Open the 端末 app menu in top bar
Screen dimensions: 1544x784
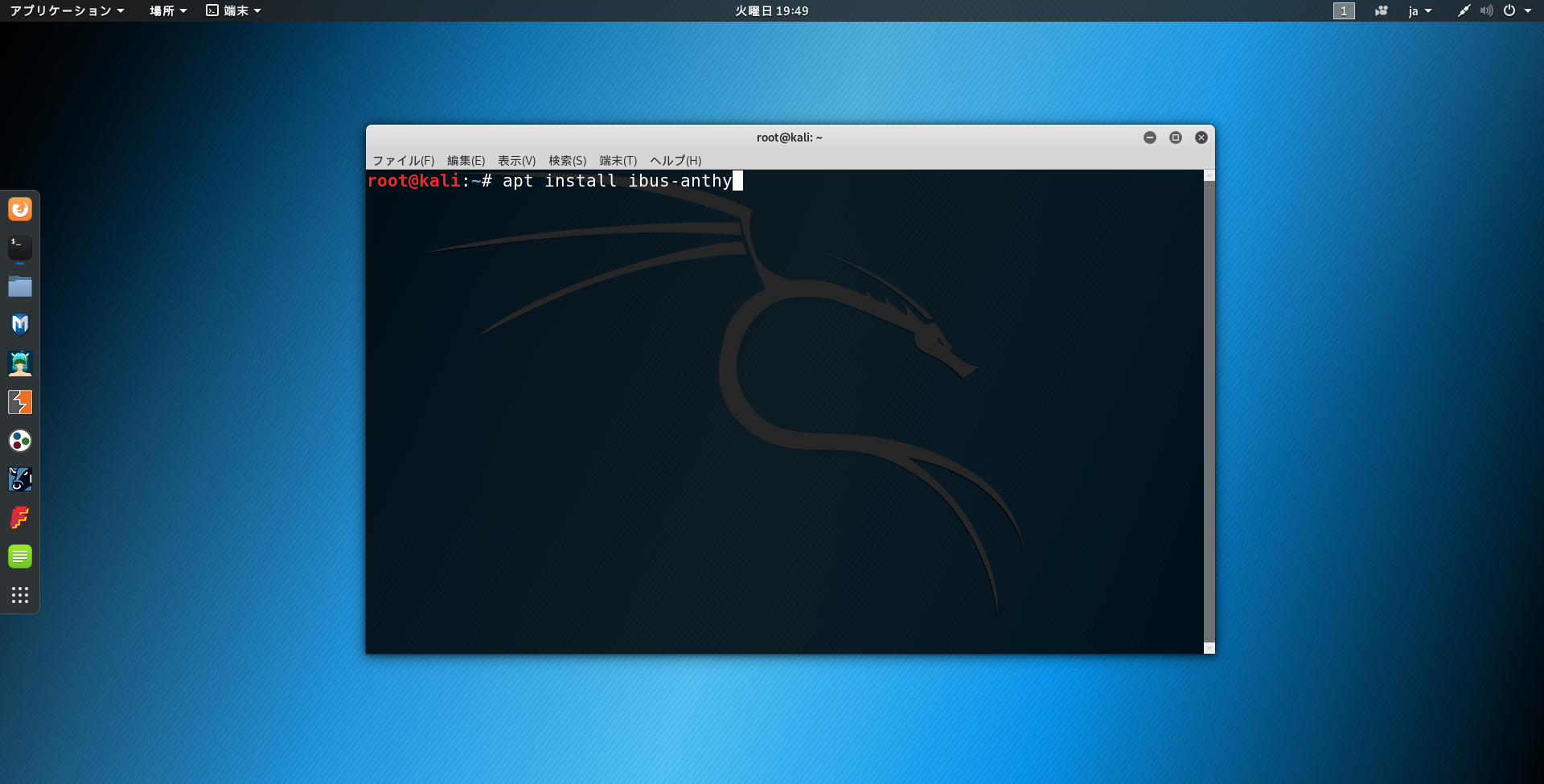pos(234,10)
